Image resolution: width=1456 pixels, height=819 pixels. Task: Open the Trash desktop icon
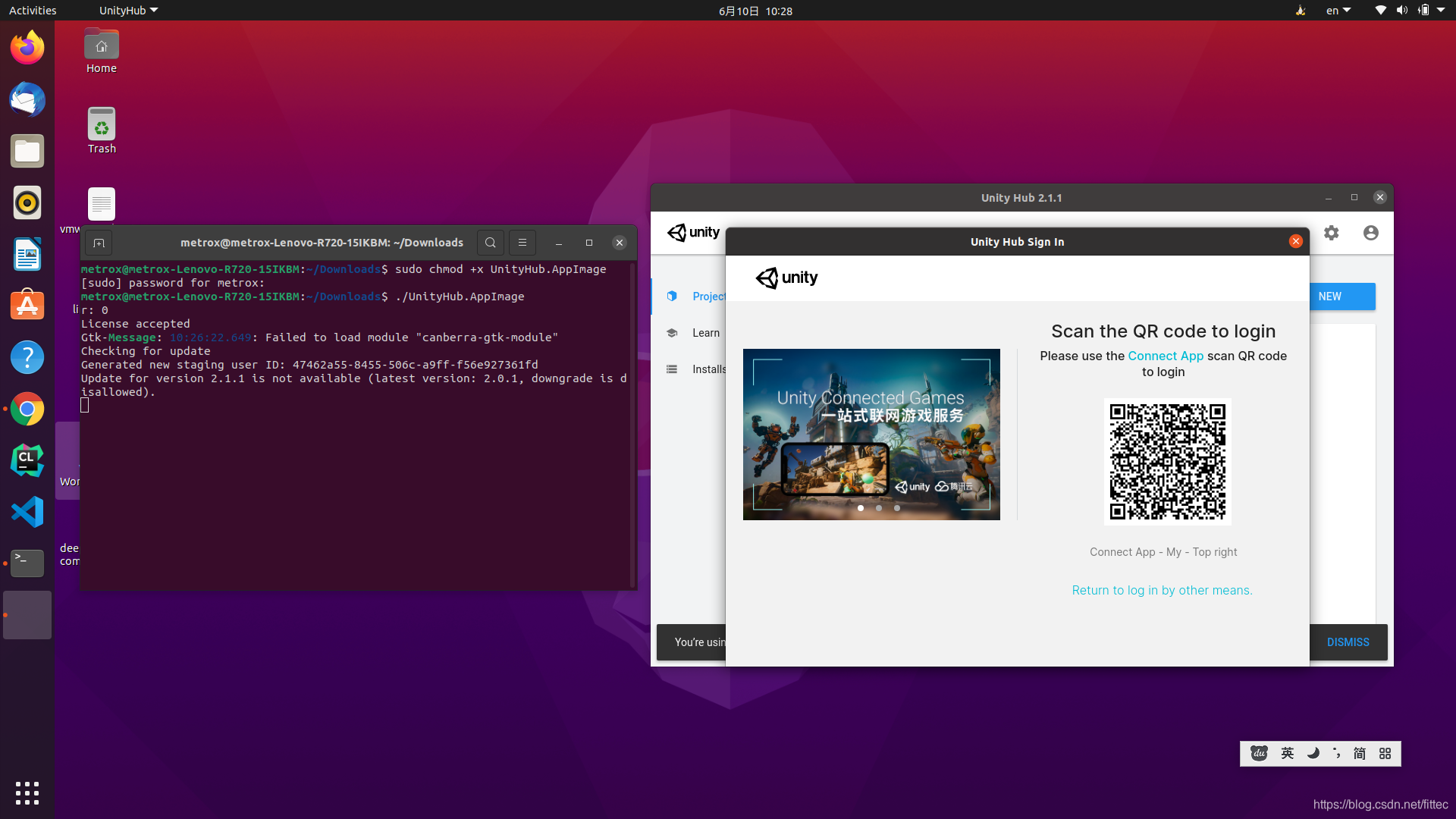(x=102, y=130)
